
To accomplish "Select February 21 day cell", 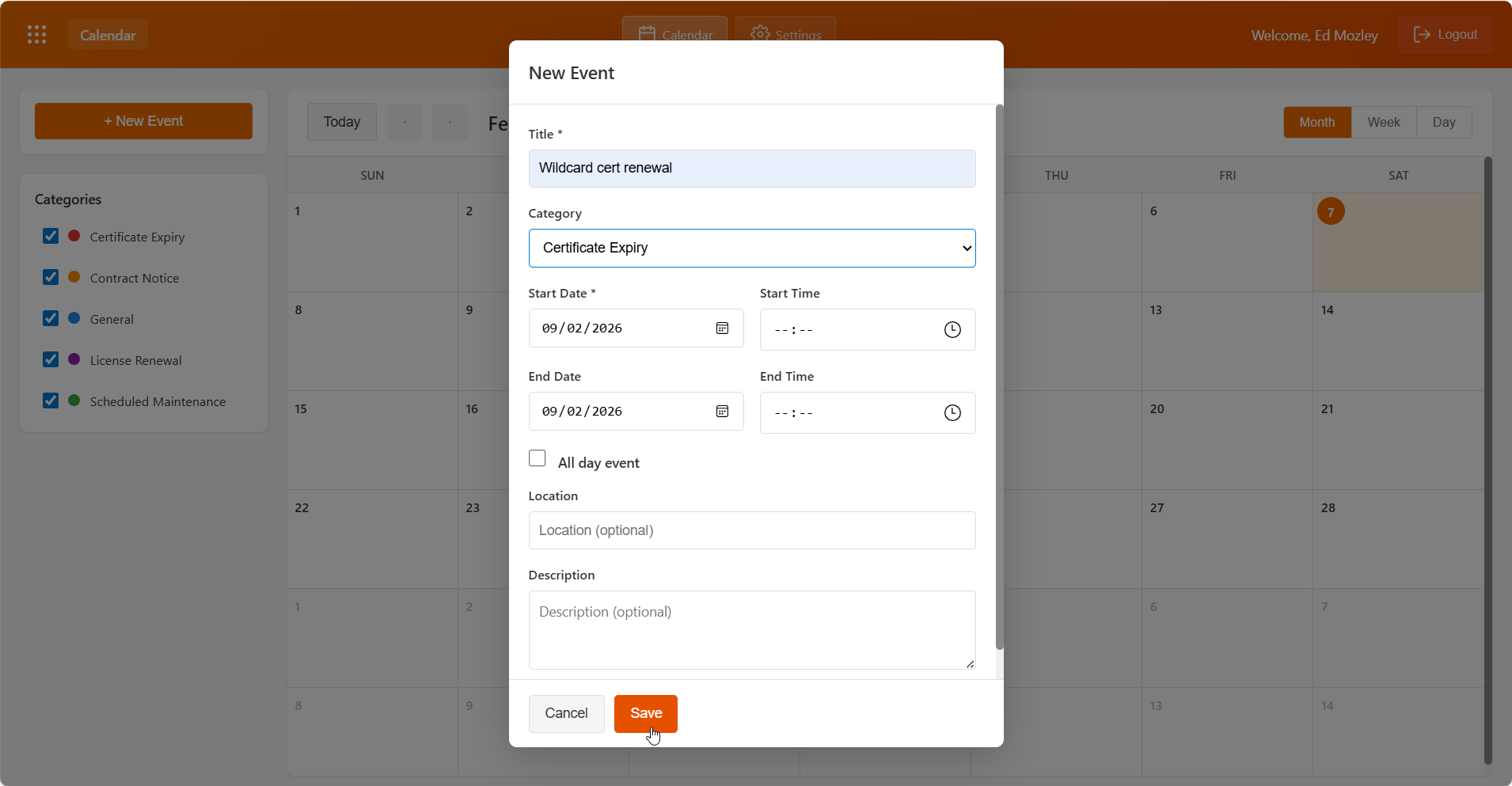I will (1398, 440).
